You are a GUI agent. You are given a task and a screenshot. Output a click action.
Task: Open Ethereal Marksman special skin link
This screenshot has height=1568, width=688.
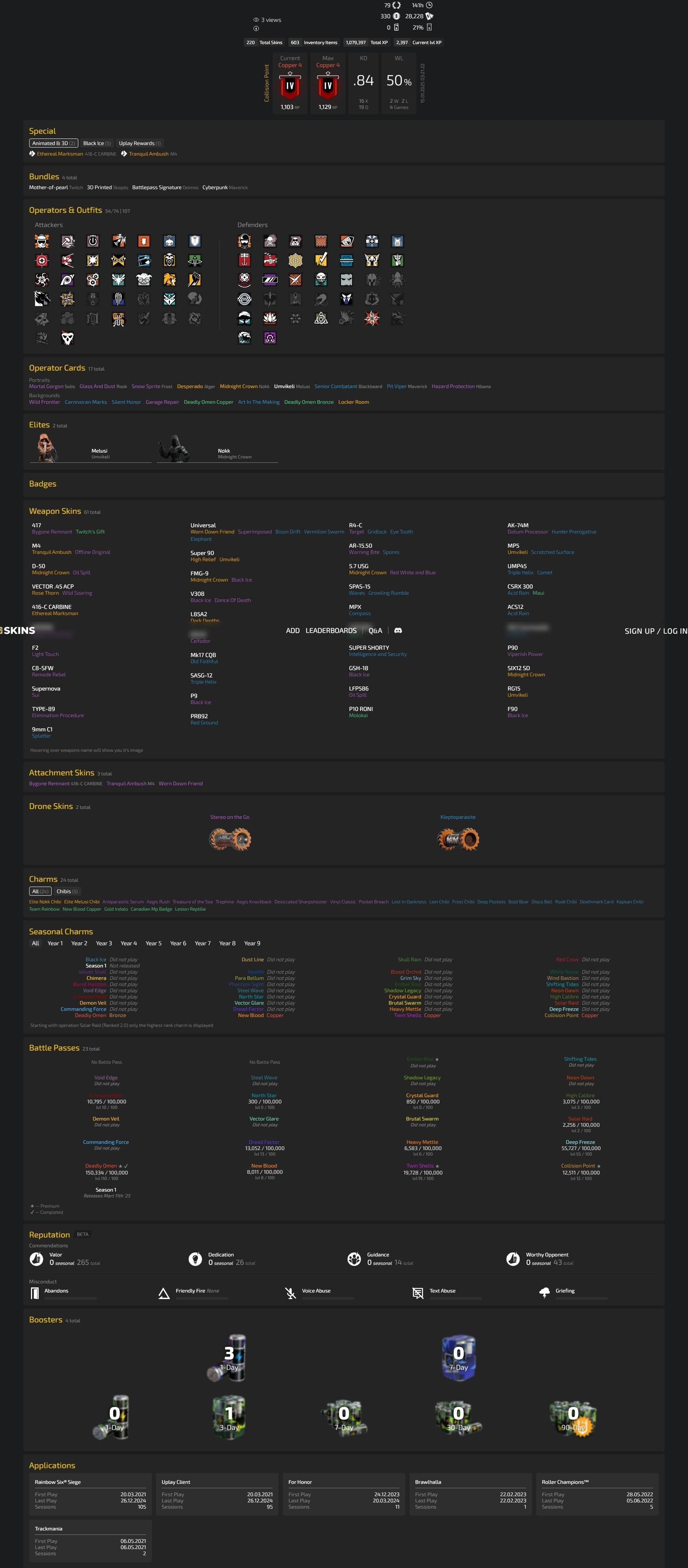60,154
